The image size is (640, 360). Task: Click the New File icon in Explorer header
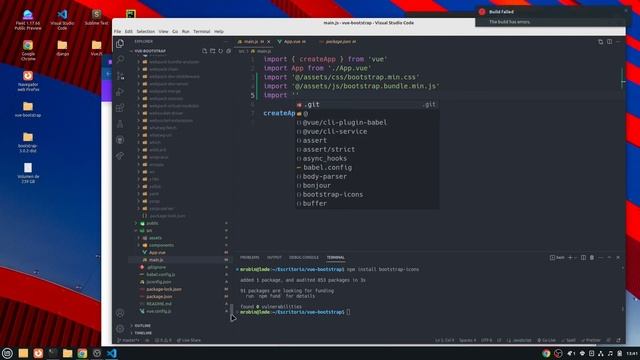coord(204,51)
